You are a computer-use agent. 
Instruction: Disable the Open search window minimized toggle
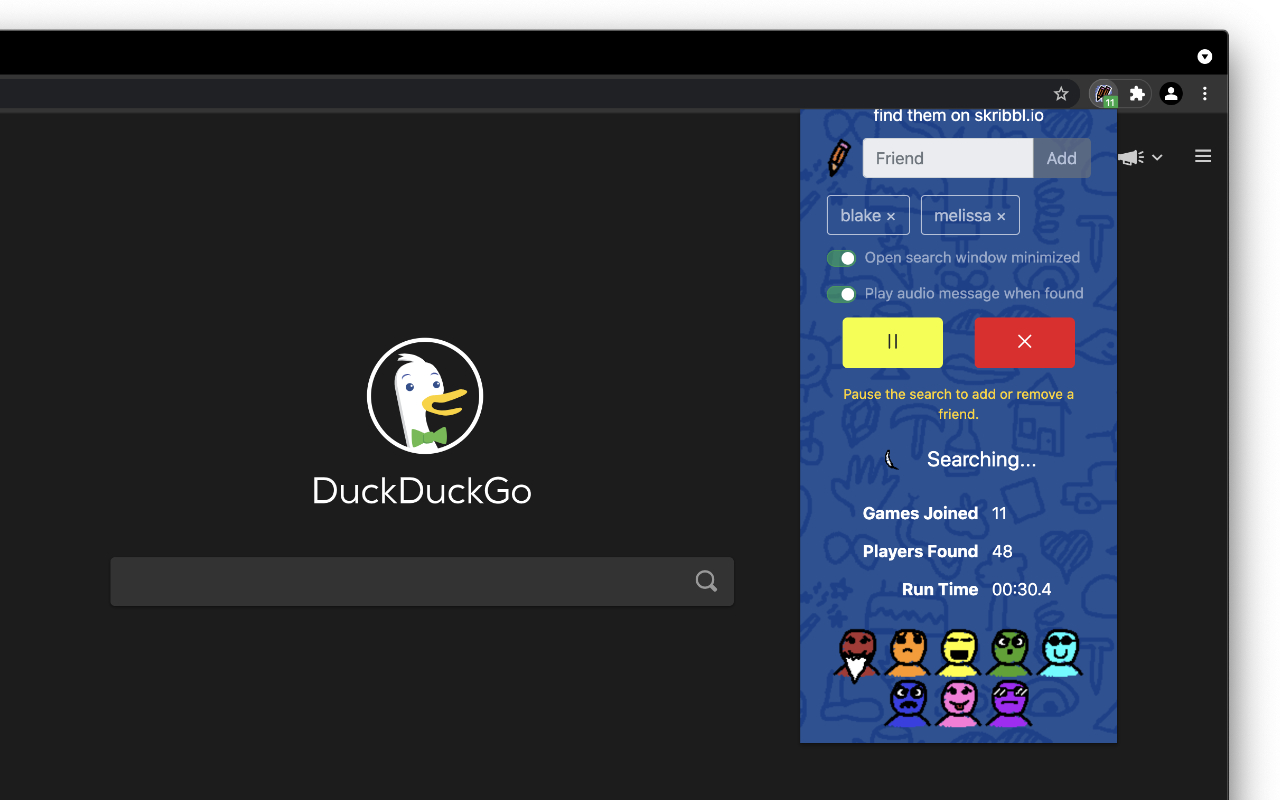[841, 257]
